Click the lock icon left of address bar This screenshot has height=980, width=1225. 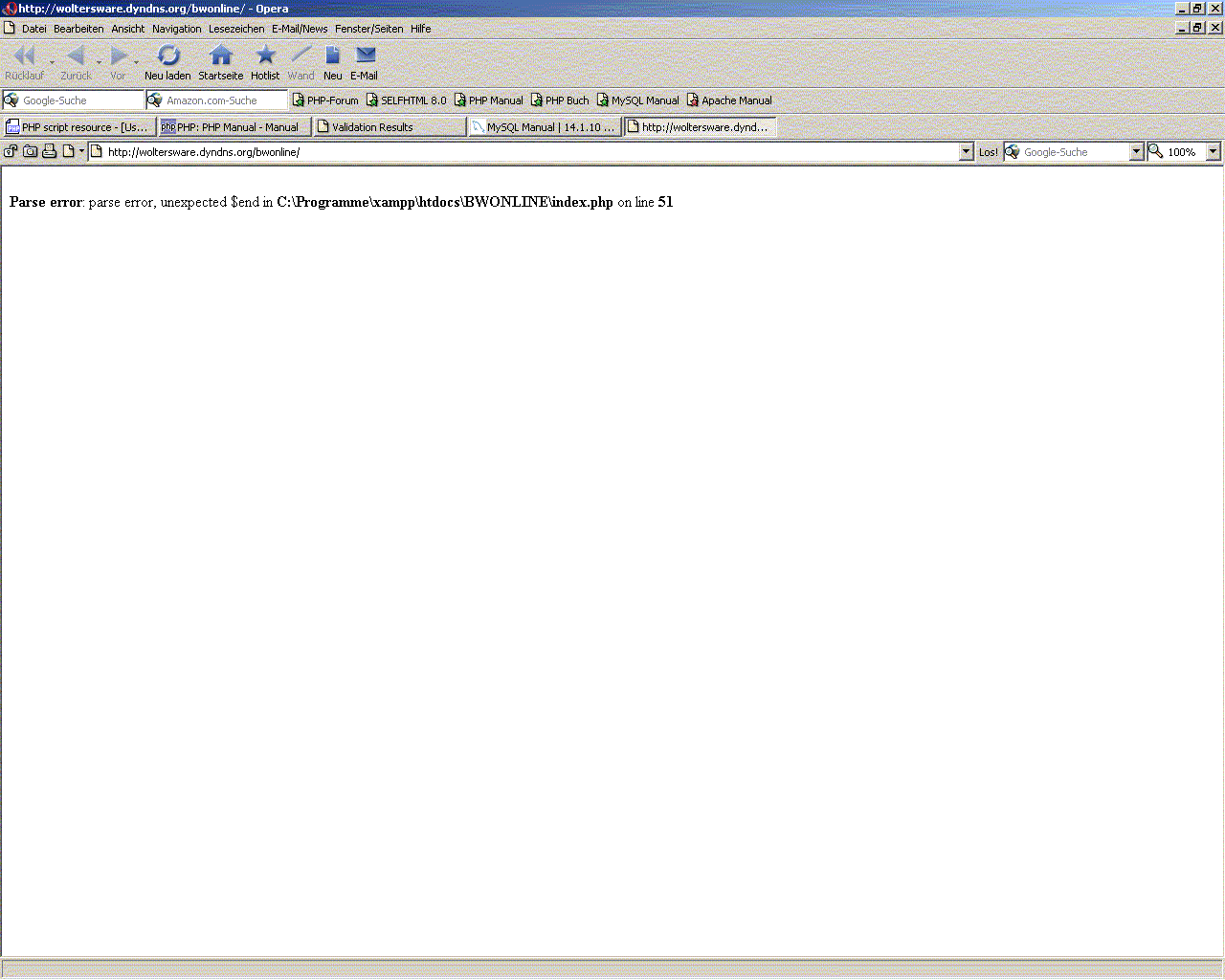point(11,151)
